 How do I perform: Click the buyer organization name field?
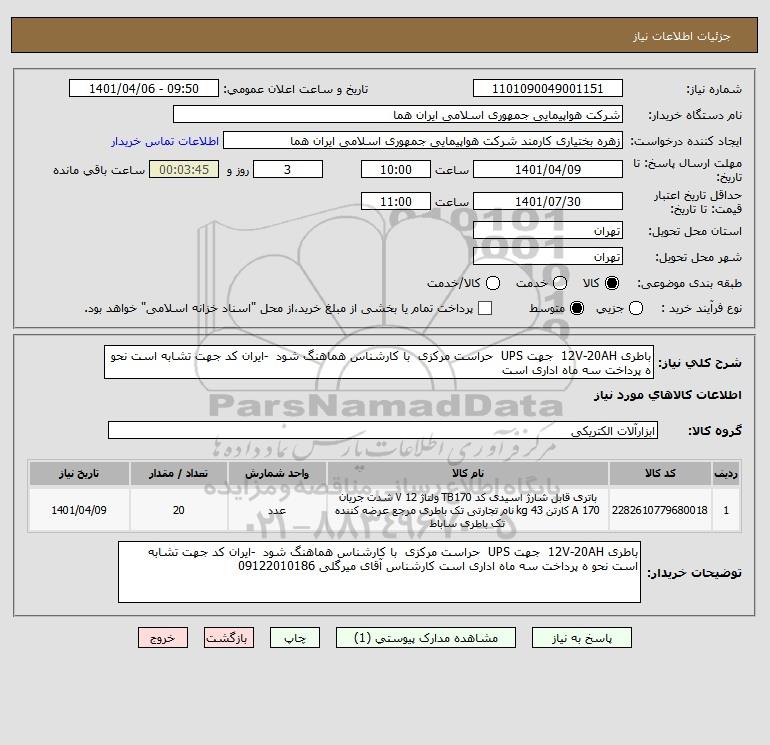(398, 115)
